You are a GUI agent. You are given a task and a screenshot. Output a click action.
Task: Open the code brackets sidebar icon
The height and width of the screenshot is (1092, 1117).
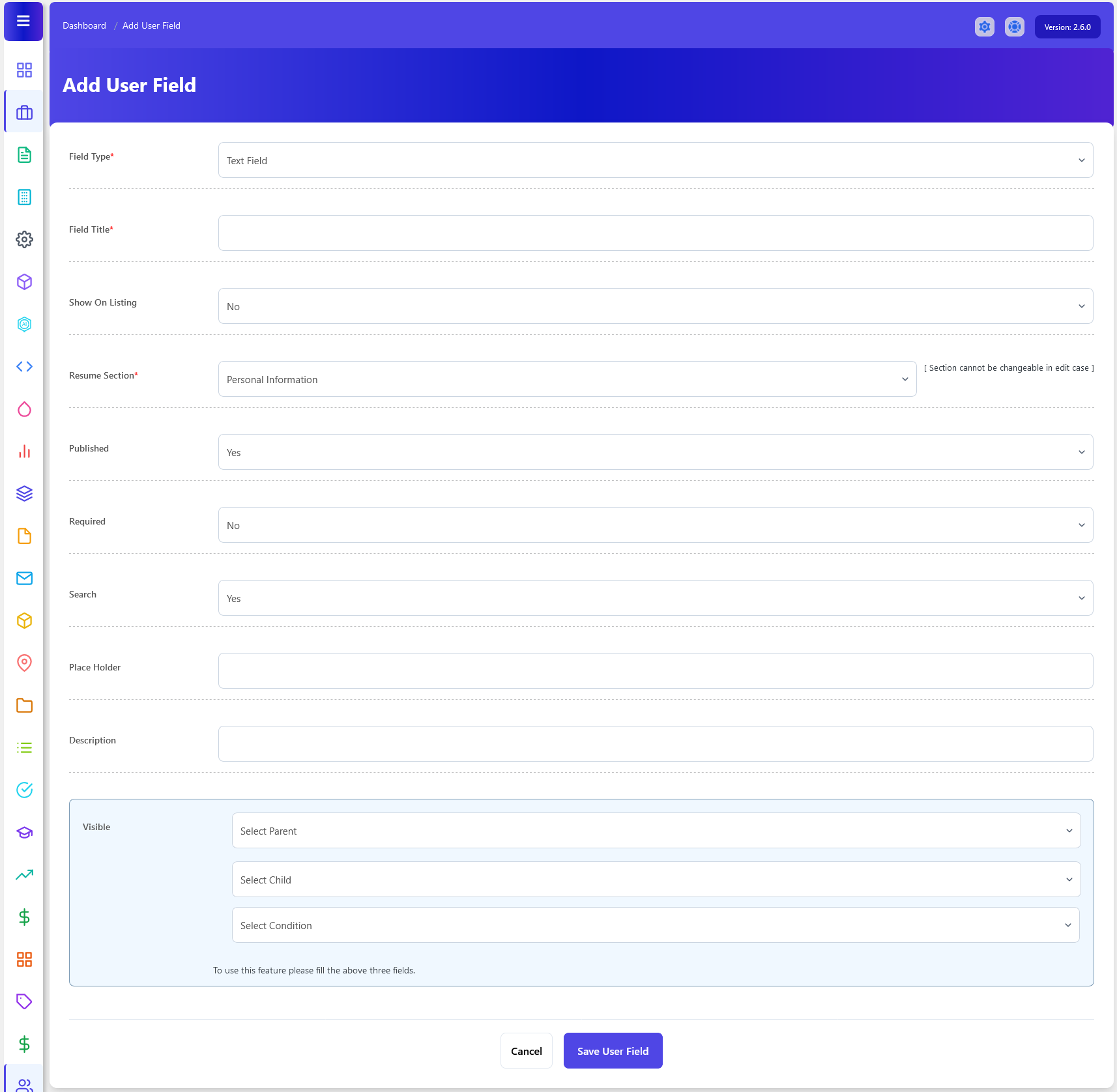tap(24, 366)
